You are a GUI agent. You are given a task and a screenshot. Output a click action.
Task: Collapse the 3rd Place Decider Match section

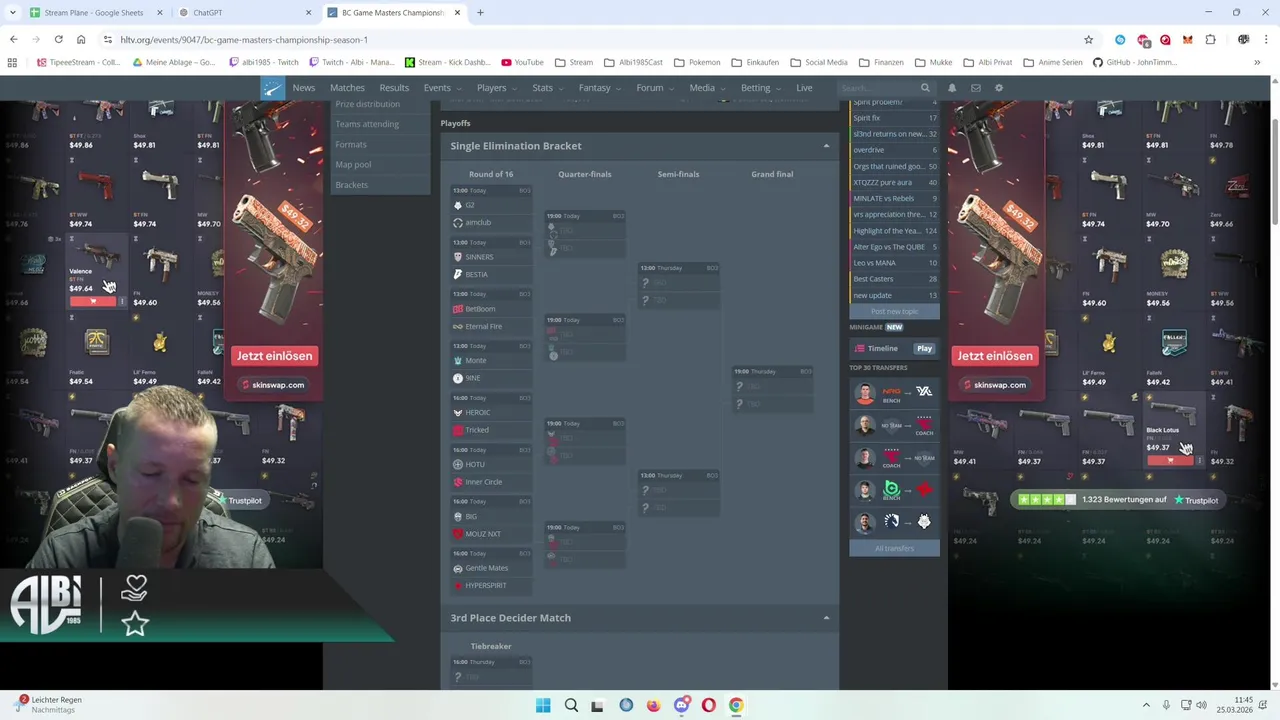826,618
